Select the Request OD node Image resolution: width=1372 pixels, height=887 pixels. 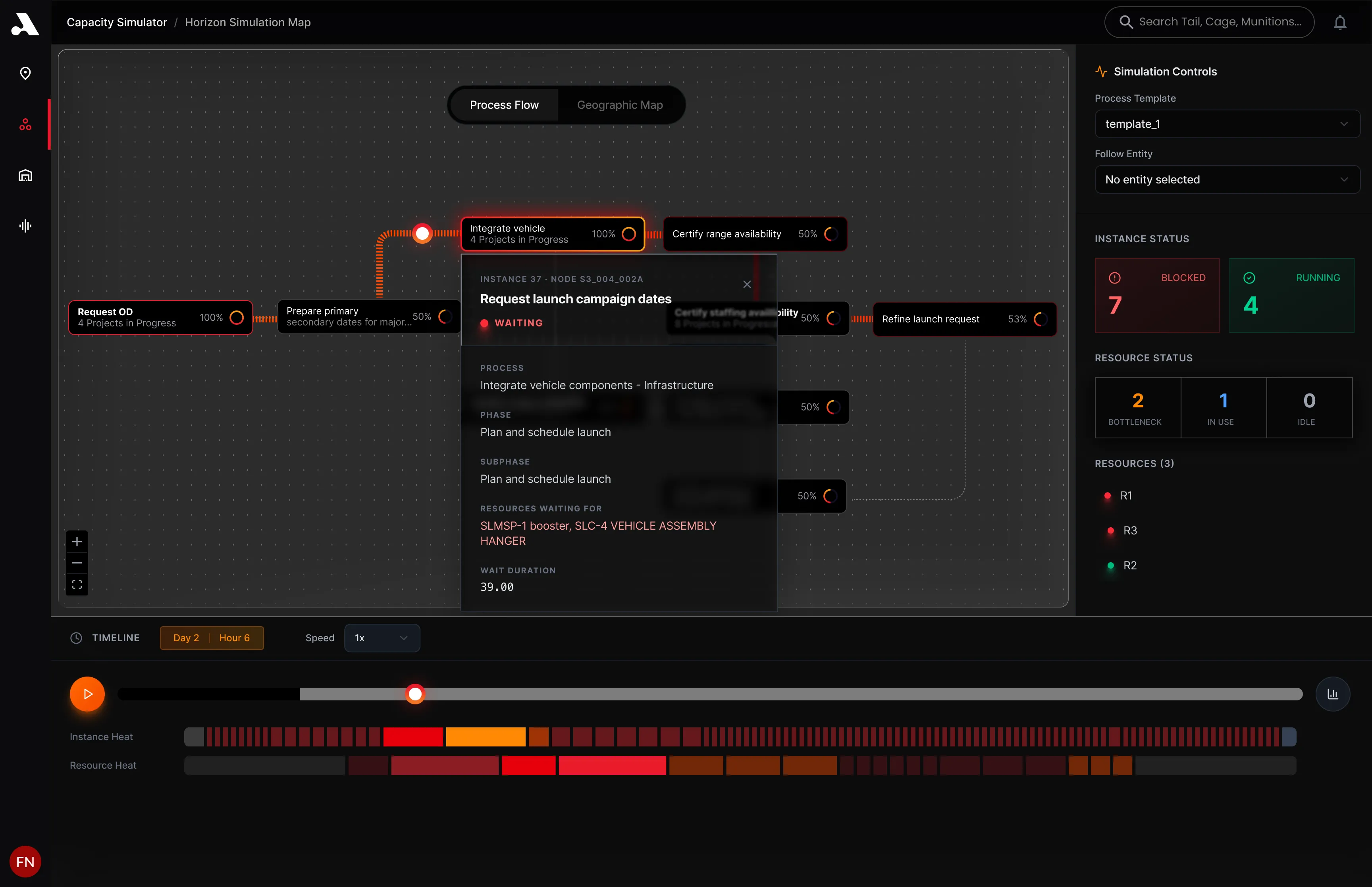point(161,317)
